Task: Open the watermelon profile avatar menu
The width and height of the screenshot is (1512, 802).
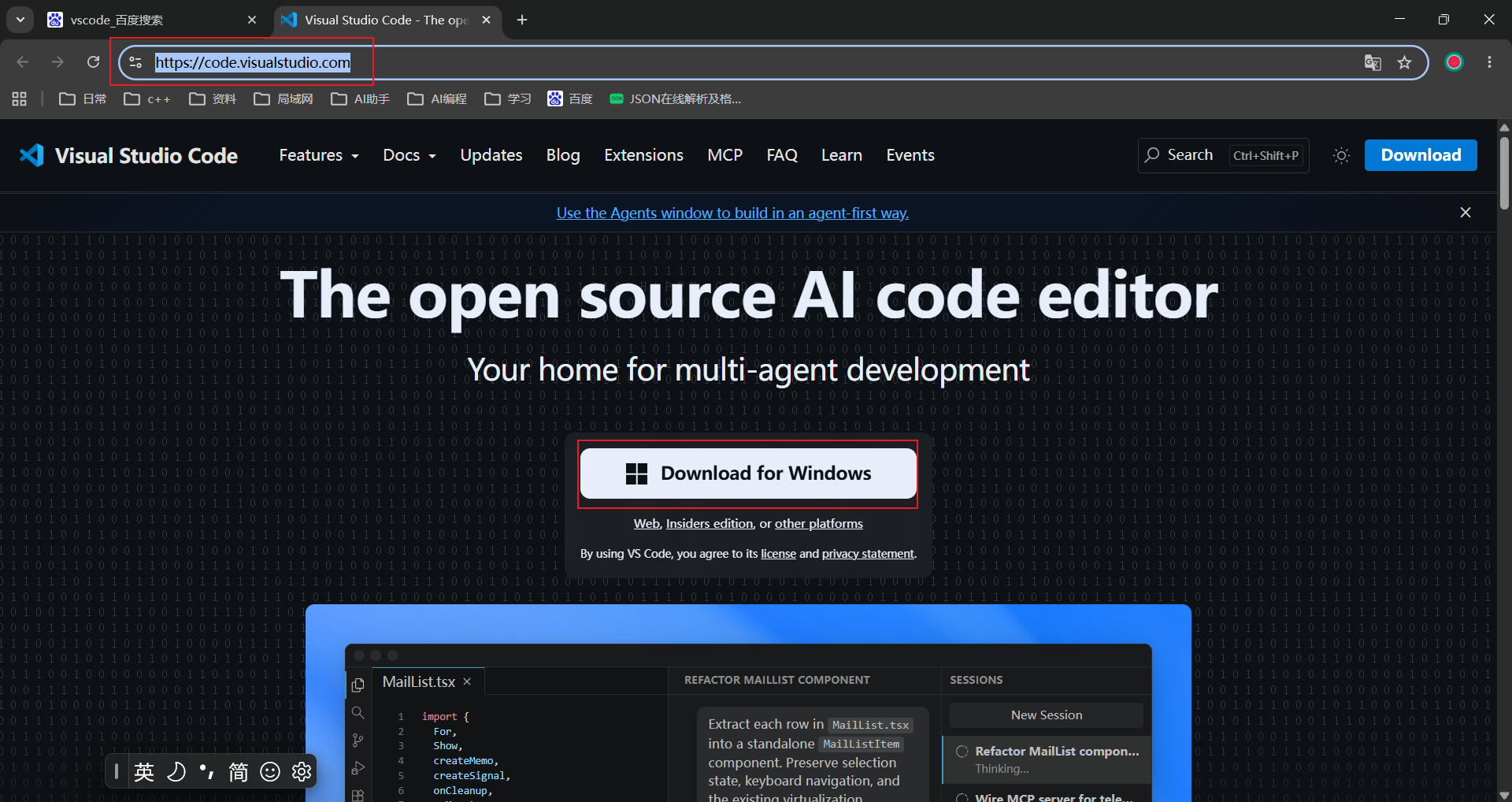Action: tap(1454, 62)
